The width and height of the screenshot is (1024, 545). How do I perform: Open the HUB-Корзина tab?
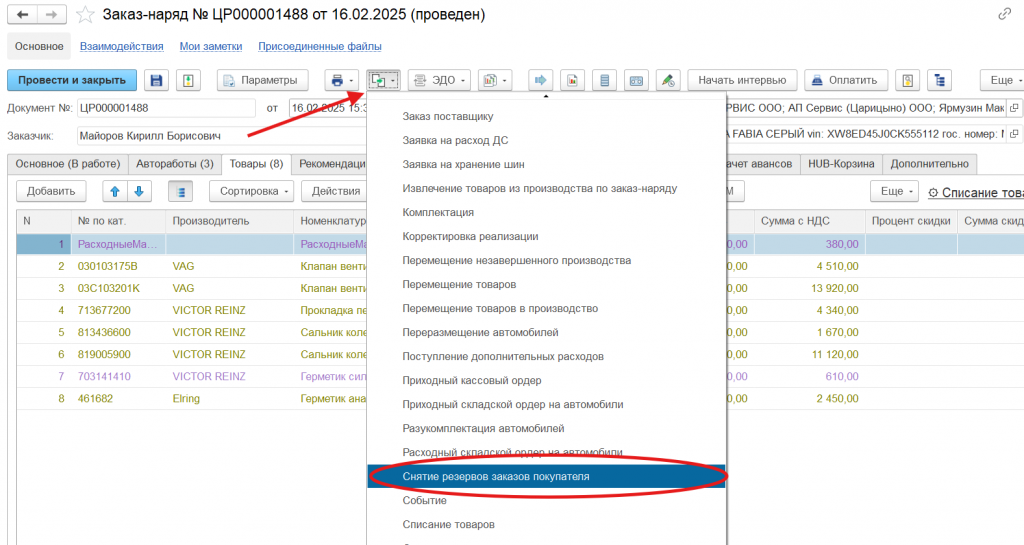pyautogui.click(x=840, y=164)
